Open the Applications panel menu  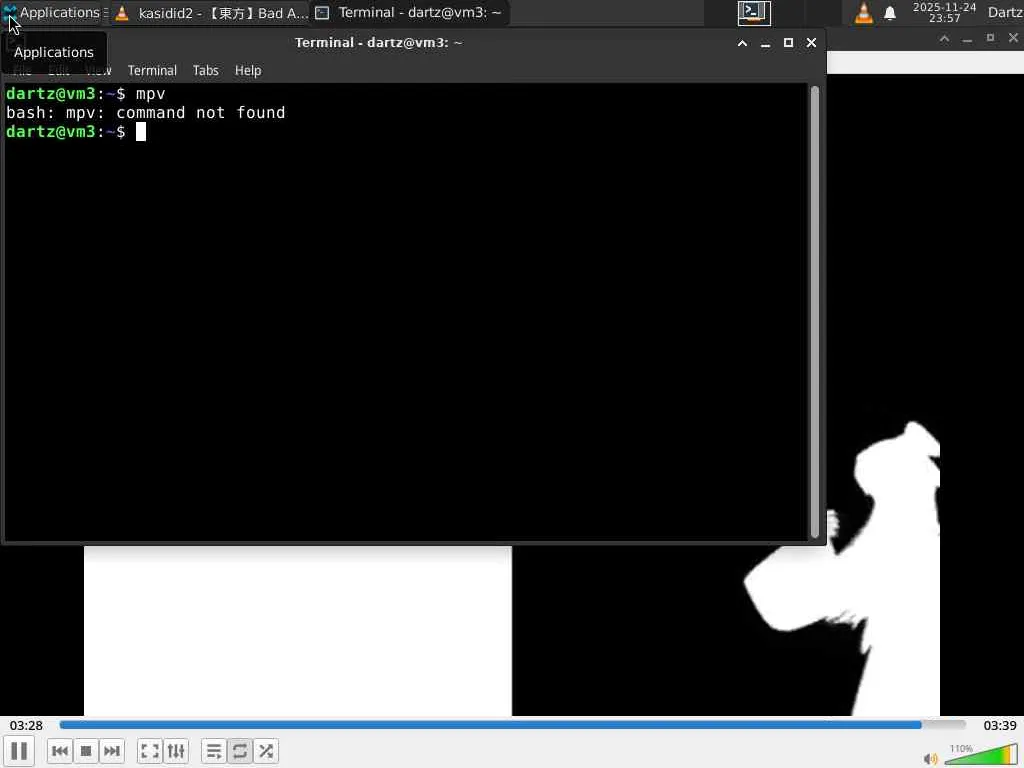click(x=52, y=12)
